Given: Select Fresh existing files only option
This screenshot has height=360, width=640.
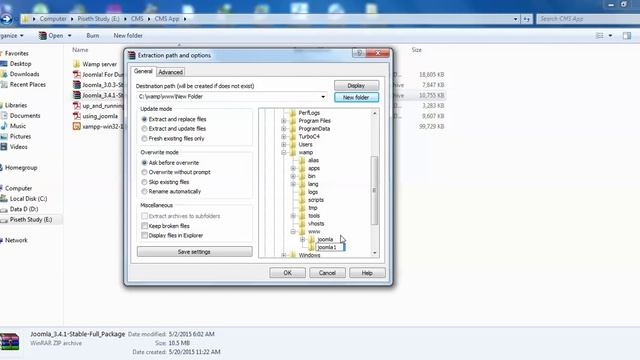Looking at the screenshot, I should point(144,139).
